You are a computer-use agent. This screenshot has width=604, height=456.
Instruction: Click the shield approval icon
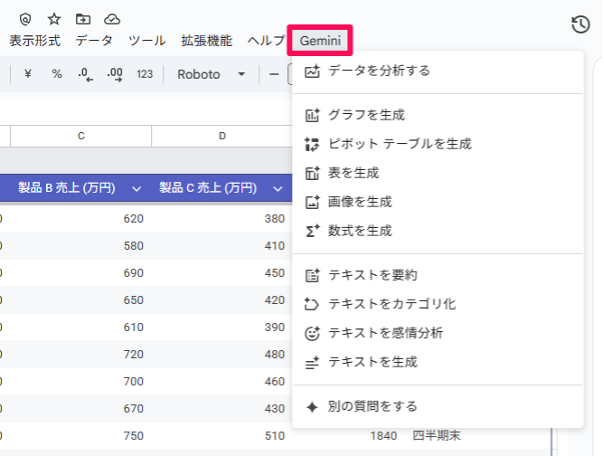coord(25,19)
